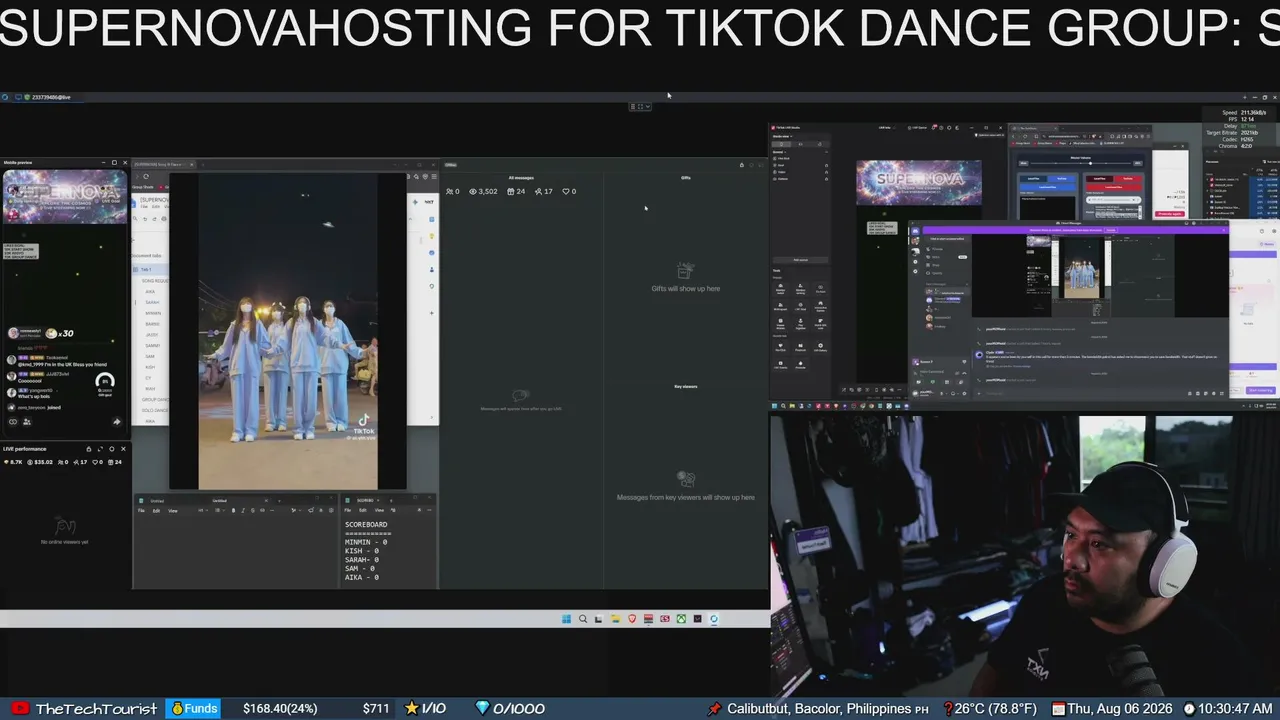Open View menu in the Untitled Notepad
Image resolution: width=1280 pixels, height=720 pixels.
(172, 510)
